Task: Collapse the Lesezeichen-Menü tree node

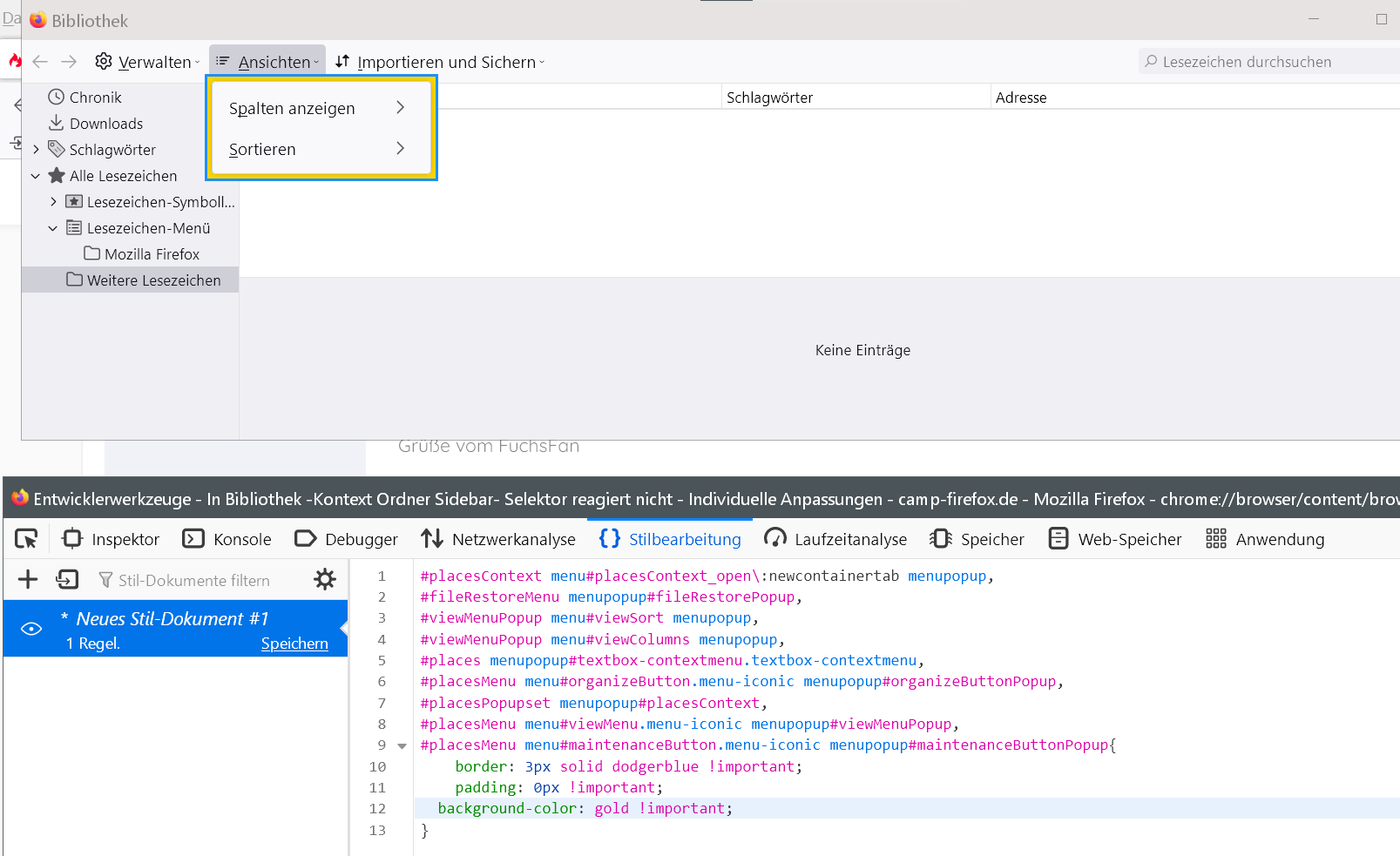Action: tap(53, 228)
